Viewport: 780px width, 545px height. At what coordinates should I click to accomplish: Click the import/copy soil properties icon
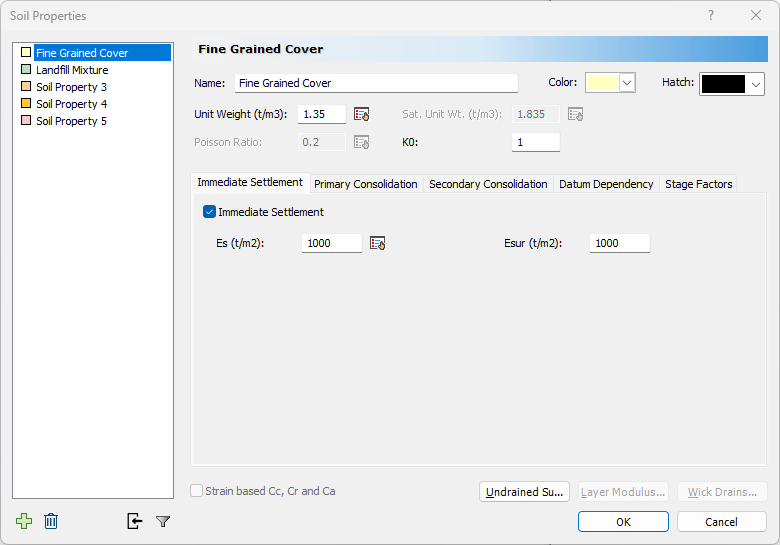pos(134,521)
